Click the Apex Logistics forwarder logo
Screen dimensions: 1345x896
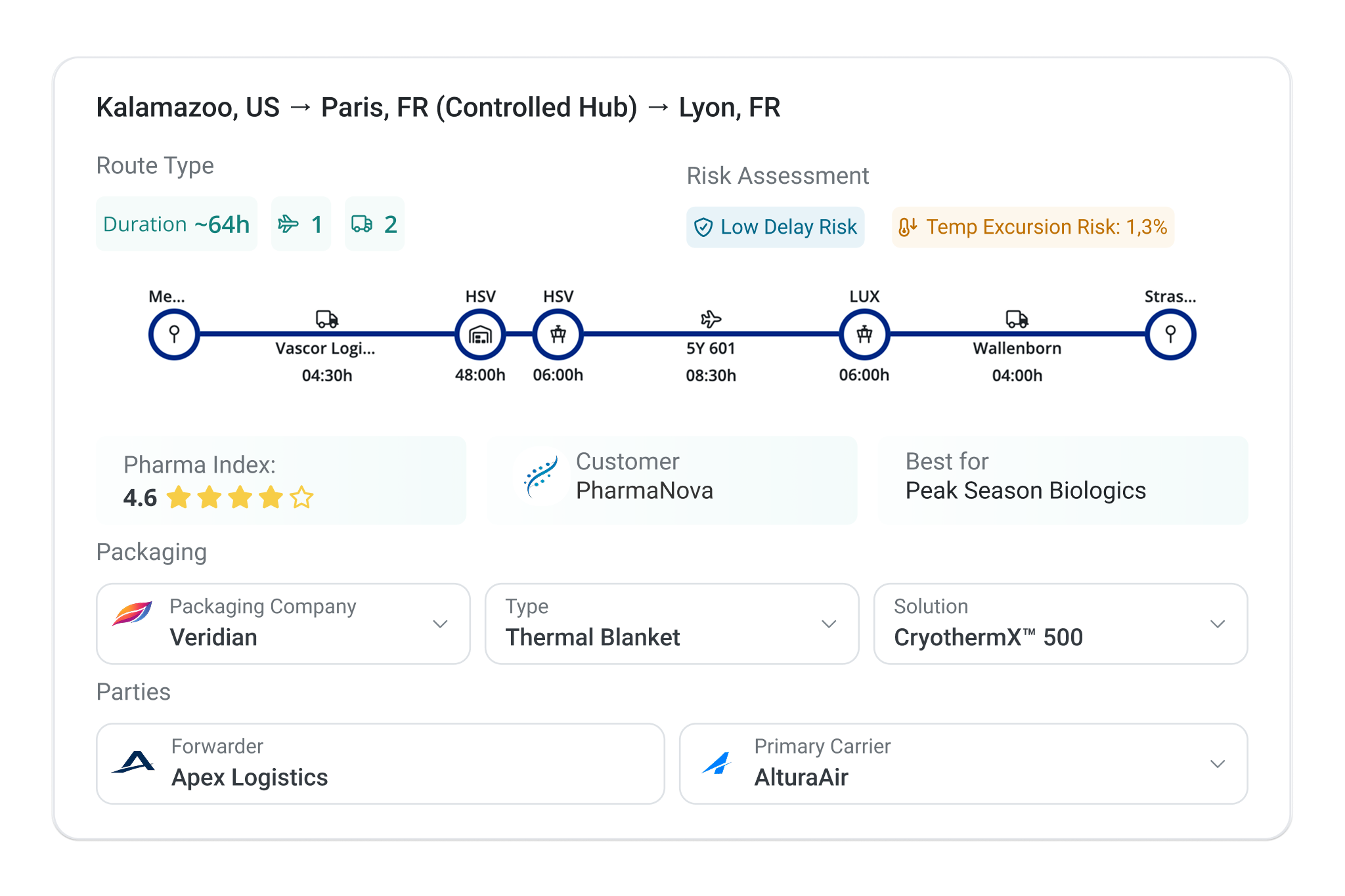point(134,763)
